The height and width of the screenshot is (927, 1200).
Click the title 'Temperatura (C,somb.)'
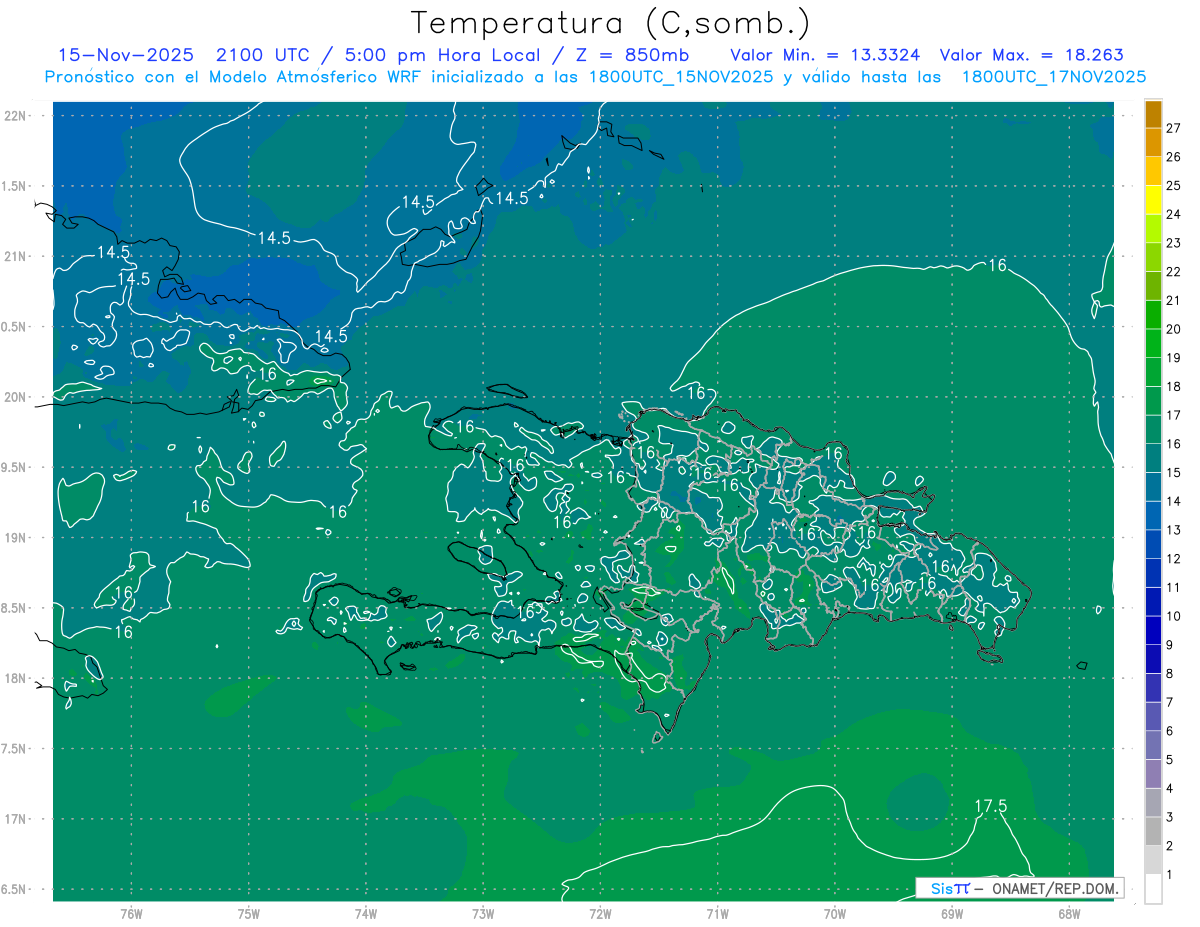[610, 23]
